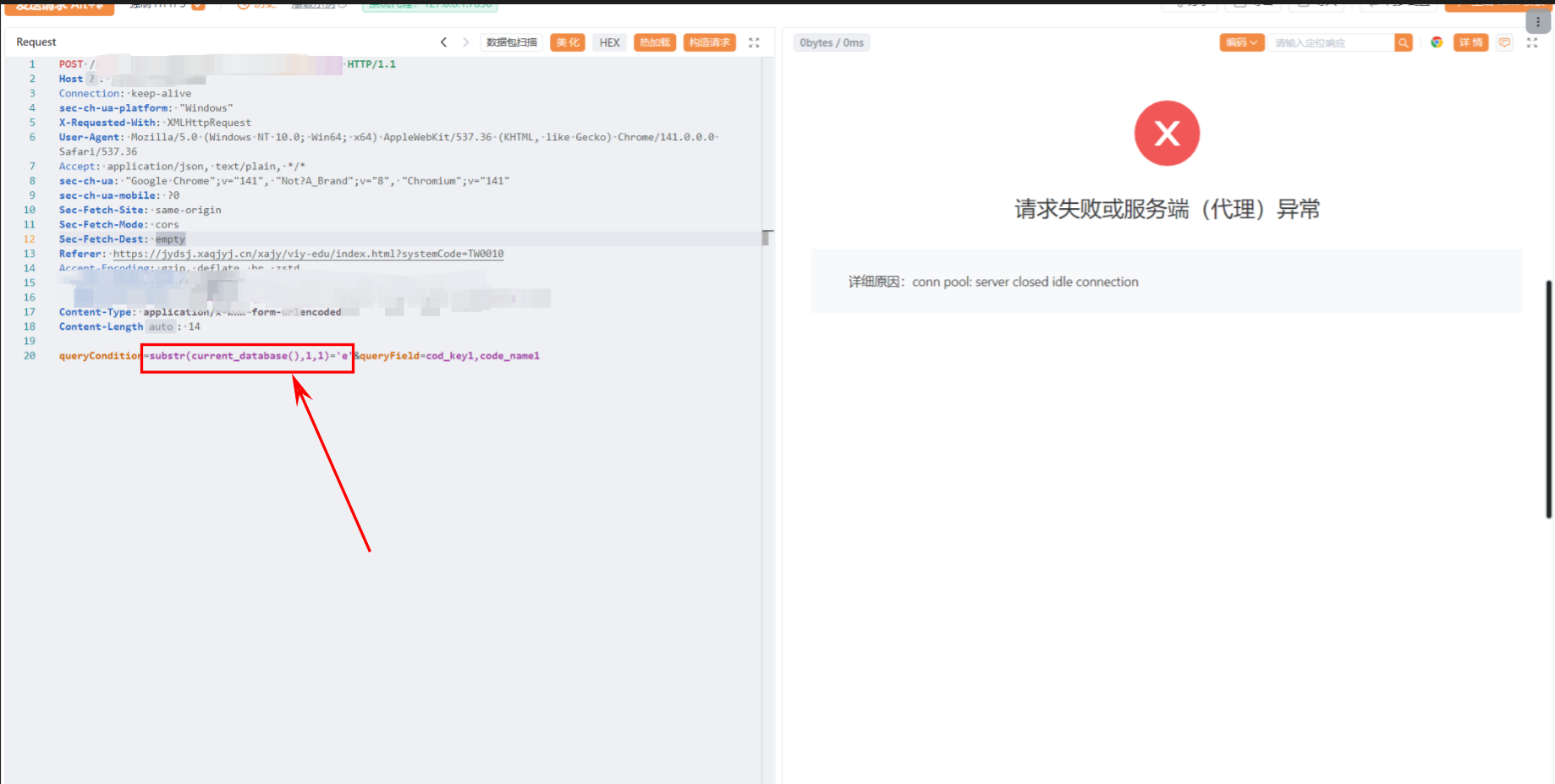Focus the 请输入定位响应 search field
The image size is (1555, 784).
click(1330, 42)
